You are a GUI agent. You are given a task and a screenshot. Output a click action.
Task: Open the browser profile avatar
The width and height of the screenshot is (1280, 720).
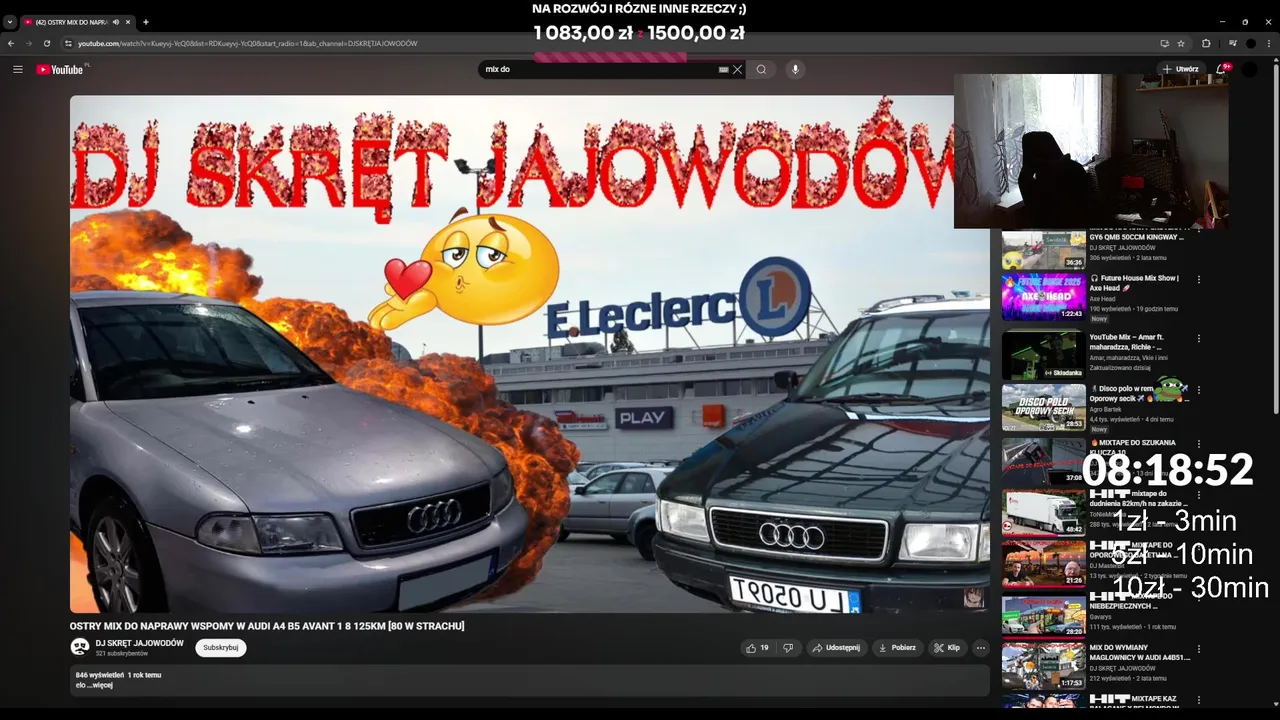(1250, 43)
